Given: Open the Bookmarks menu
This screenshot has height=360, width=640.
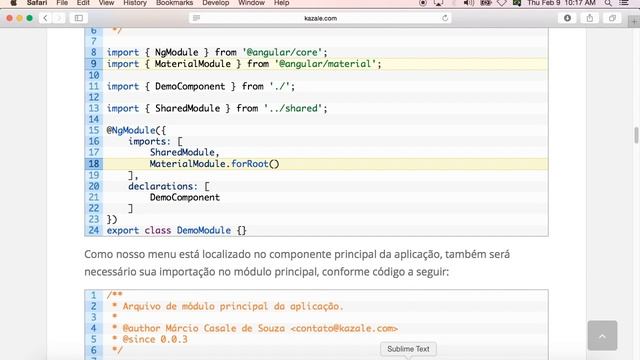Looking at the screenshot, I should click(174, 3).
